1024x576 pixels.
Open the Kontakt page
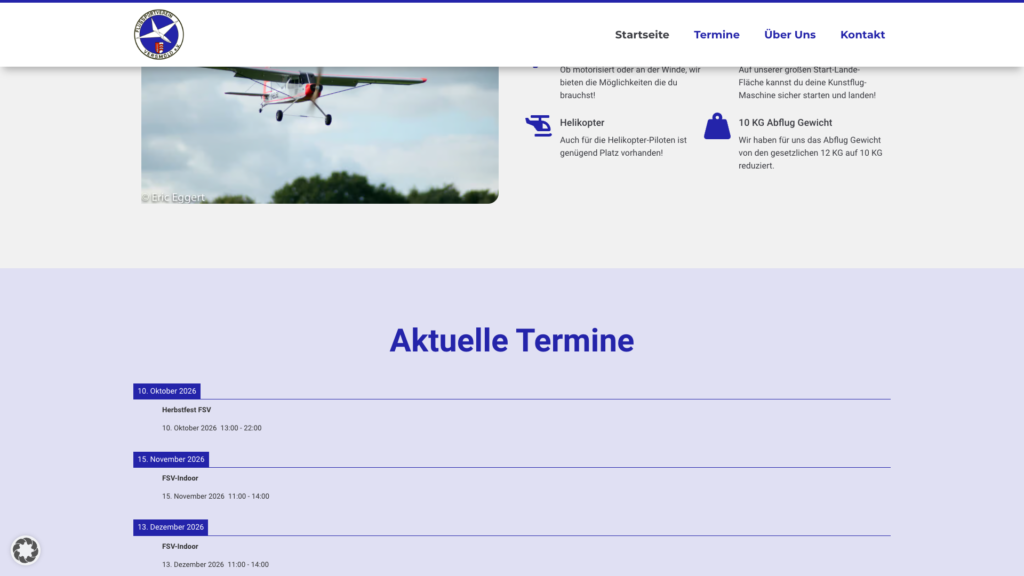click(862, 35)
